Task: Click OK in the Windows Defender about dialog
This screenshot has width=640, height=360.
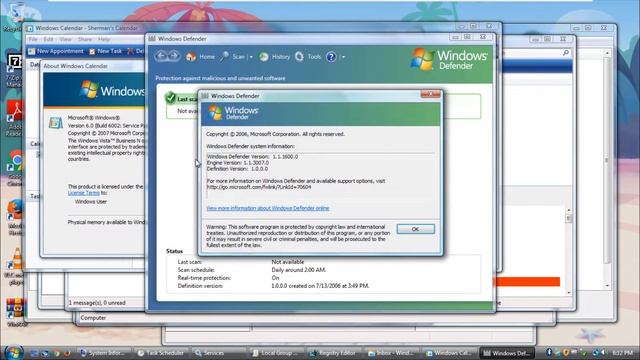Action: pyautogui.click(x=416, y=229)
